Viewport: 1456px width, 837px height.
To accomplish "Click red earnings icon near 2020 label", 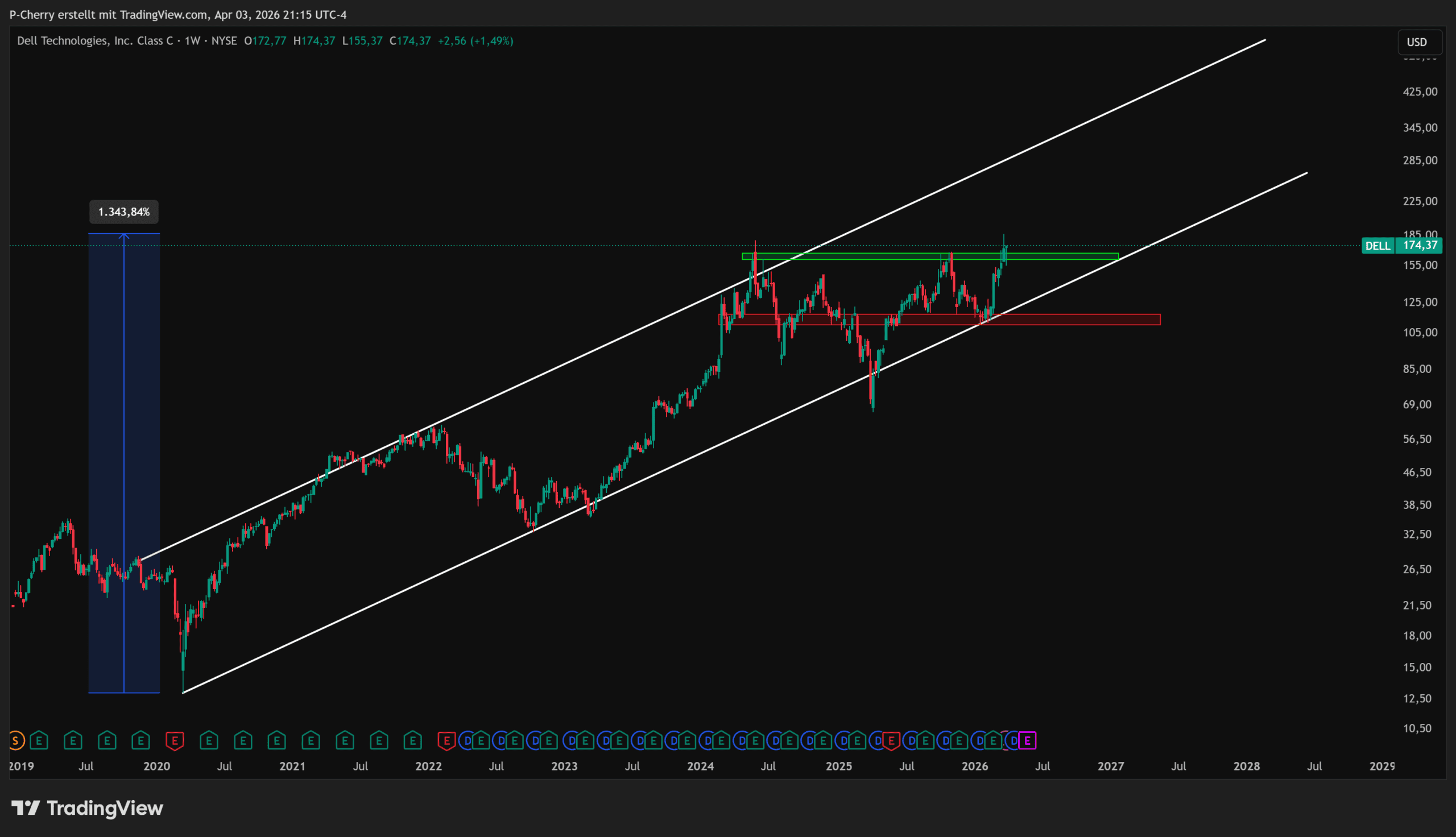I will click(x=175, y=740).
